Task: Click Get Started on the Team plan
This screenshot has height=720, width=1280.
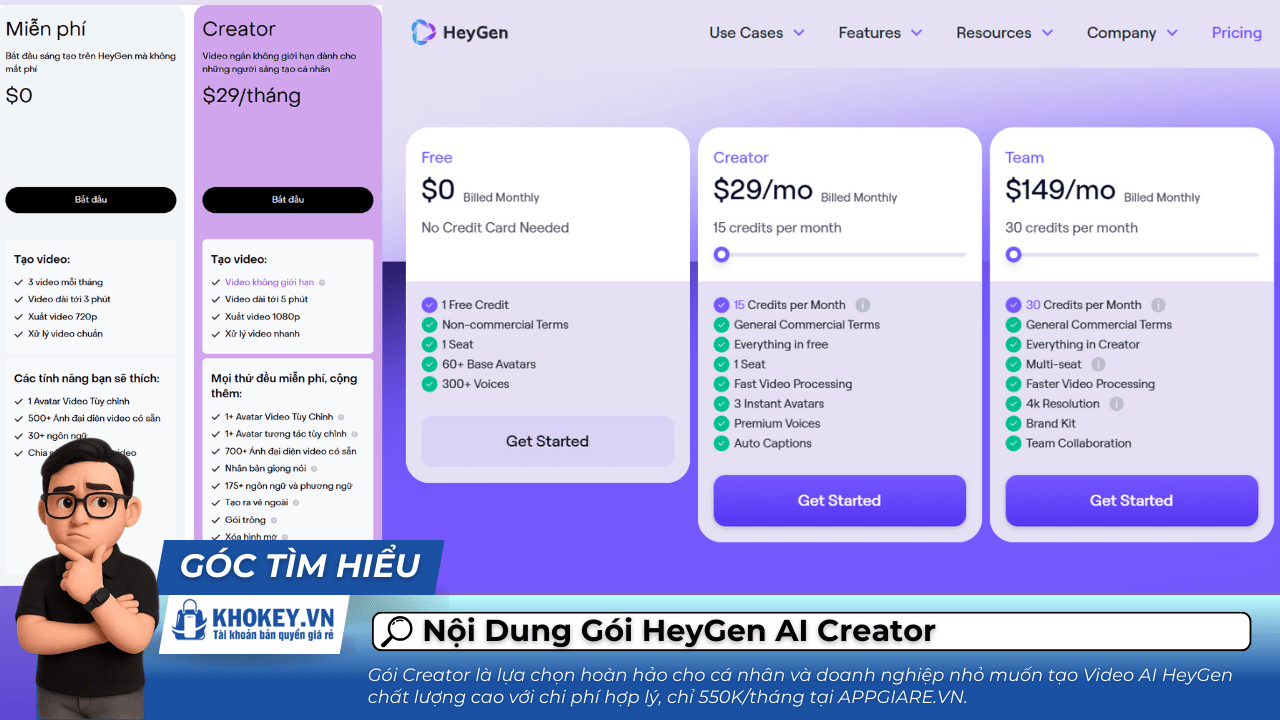Action: 1131,500
